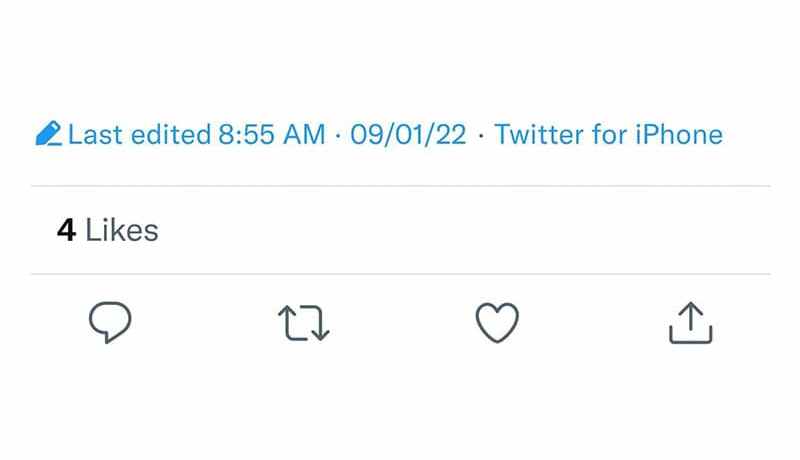View who liked via '4 Likes'
Viewport: 800px width, 460px height.
107,230
